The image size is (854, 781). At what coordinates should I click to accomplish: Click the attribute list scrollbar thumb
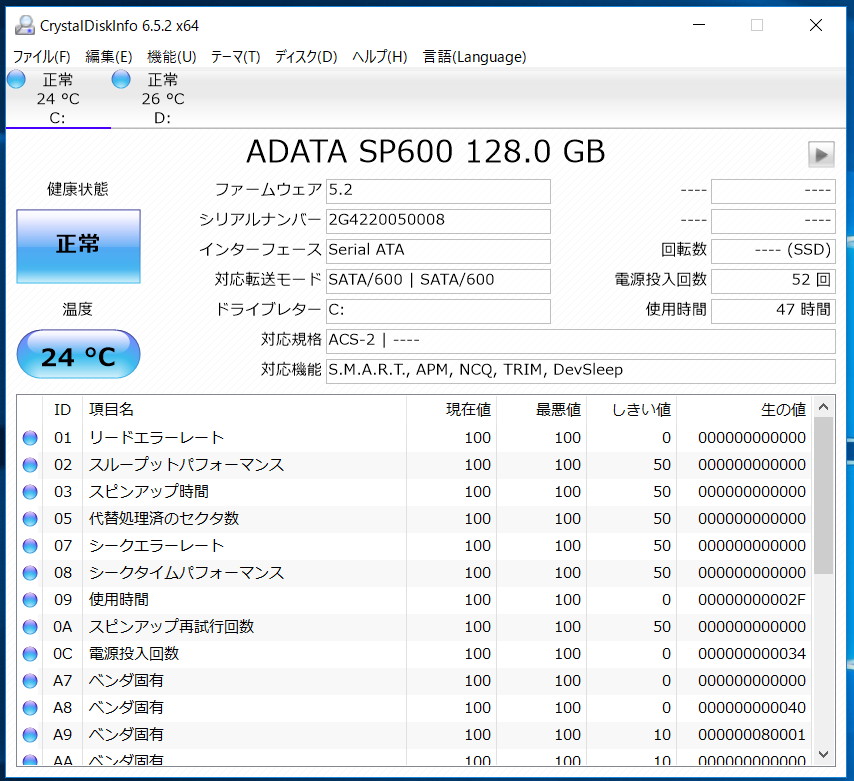pos(824,496)
